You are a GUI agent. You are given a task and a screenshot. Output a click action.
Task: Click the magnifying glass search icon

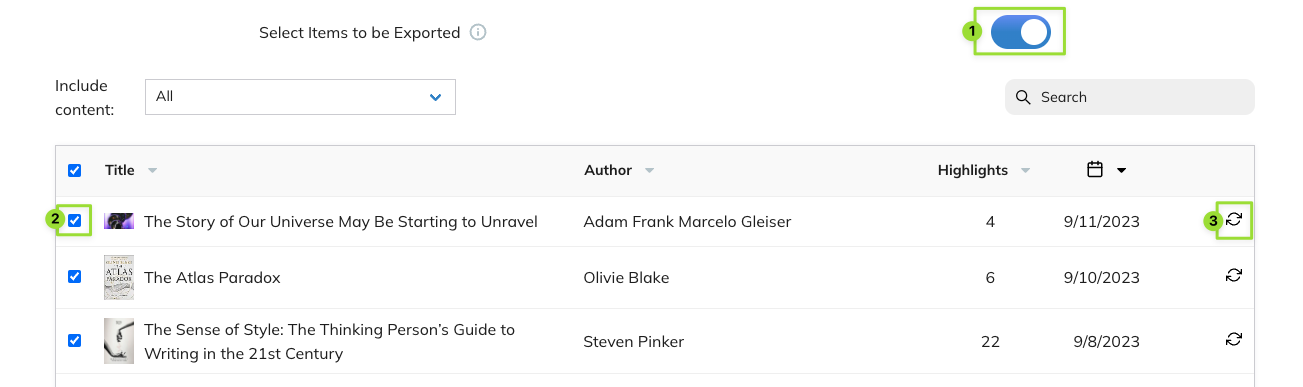coord(1023,97)
